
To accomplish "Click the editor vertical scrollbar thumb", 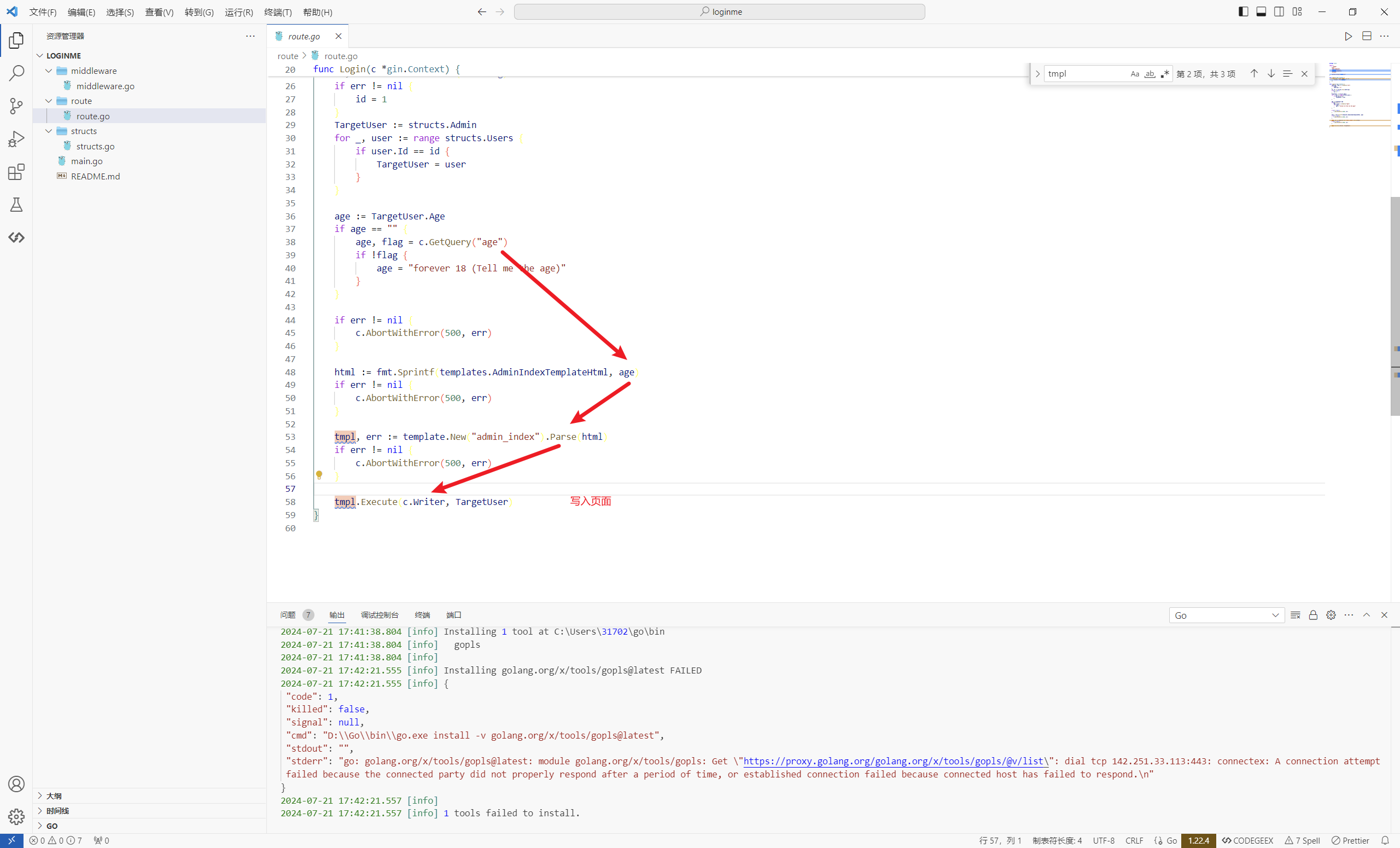I will coord(1395,306).
